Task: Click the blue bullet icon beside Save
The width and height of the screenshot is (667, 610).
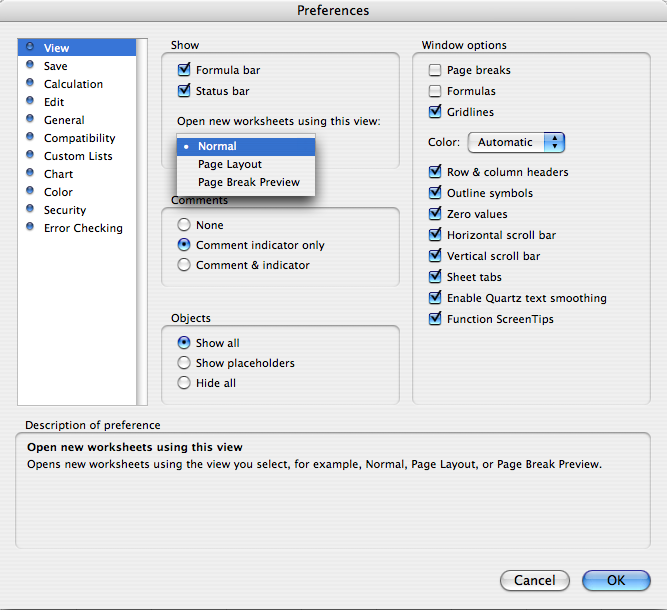Action: (30, 66)
